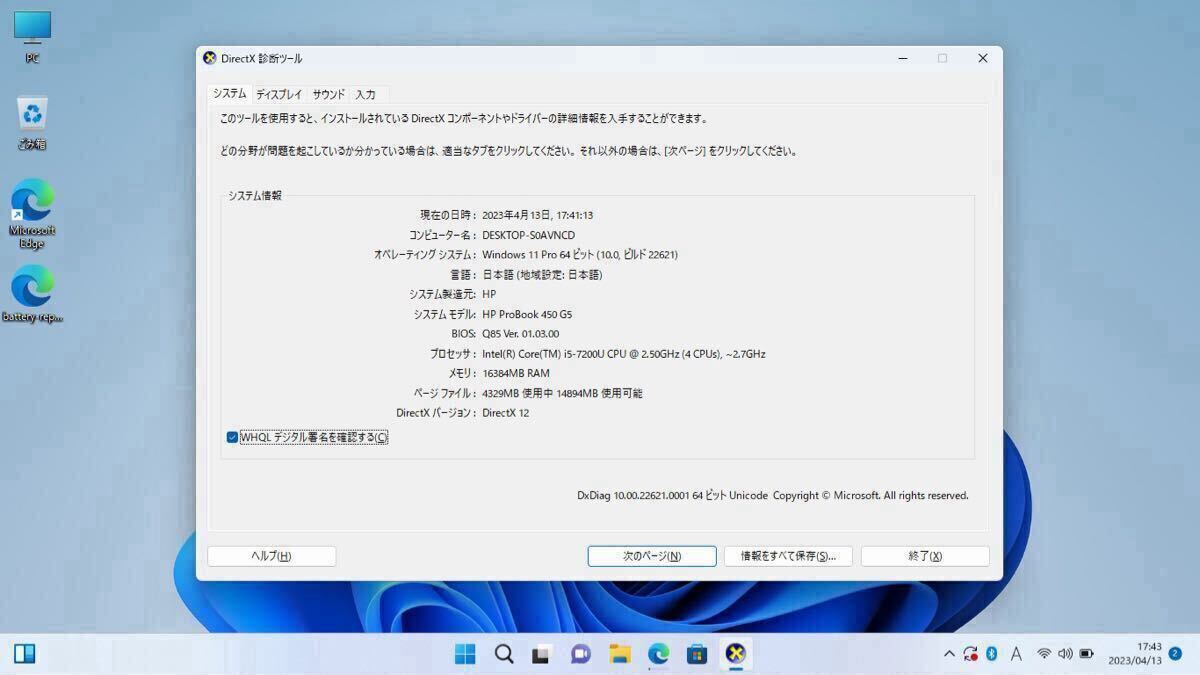Image resolution: width=1200 pixels, height=675 pixels.
Task: Select the システム tab
Action: (229, 93)
